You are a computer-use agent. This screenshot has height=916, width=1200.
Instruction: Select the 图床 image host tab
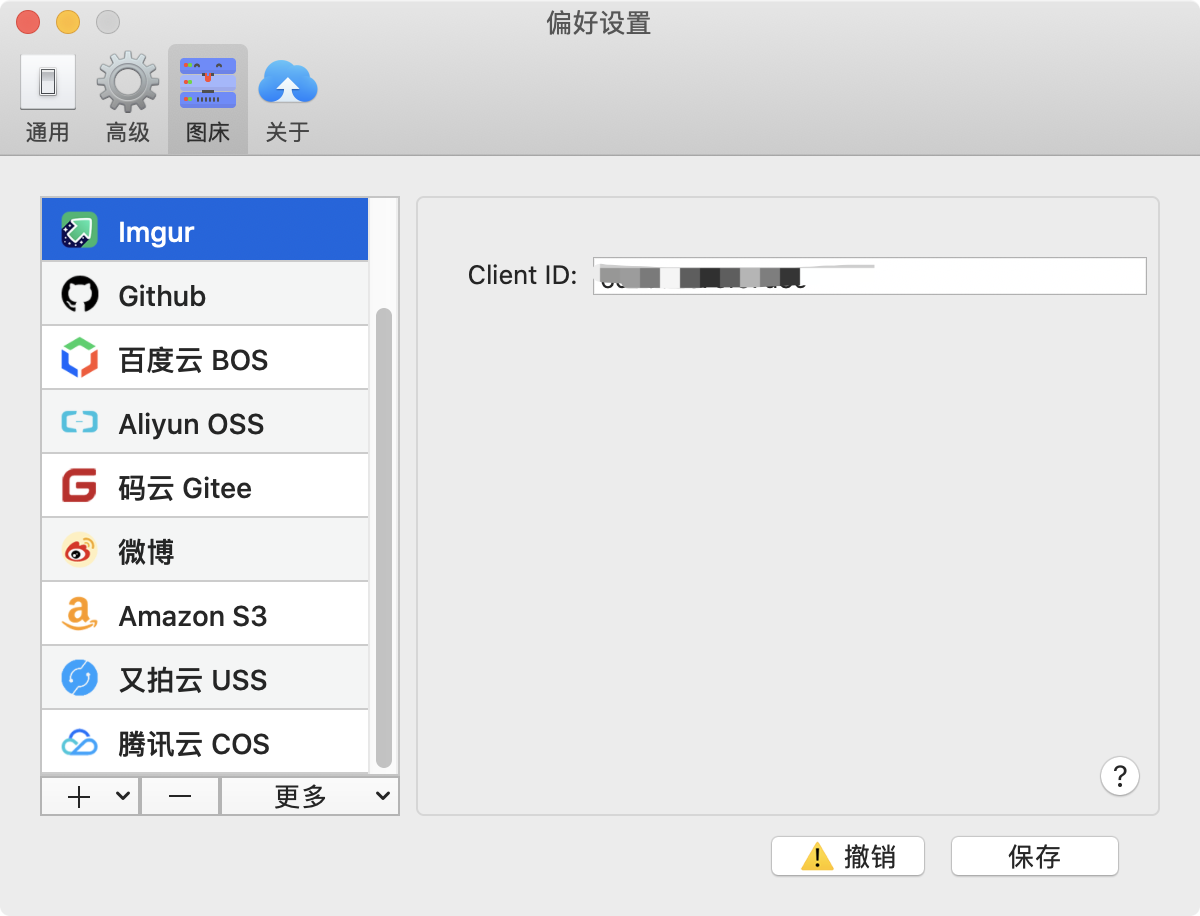208,99
